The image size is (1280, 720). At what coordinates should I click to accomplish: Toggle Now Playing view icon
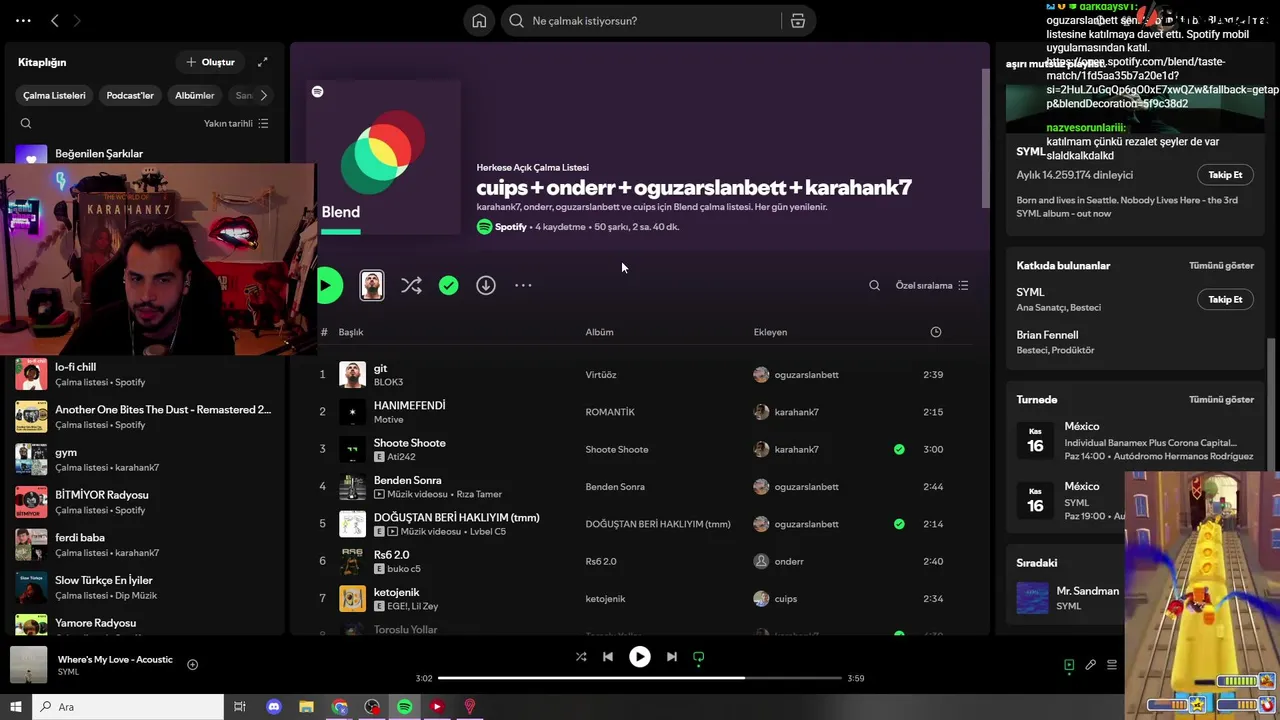click(x=1069, y=665)
